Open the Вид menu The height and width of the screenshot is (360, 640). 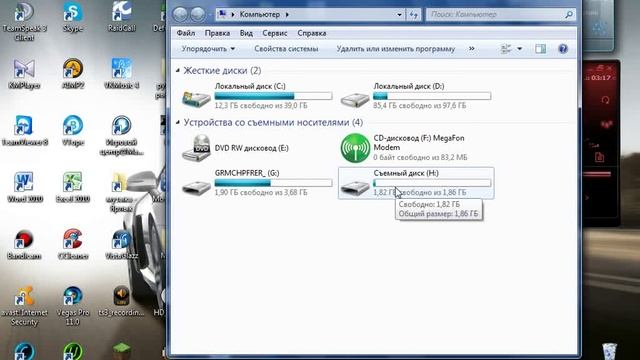246,33
